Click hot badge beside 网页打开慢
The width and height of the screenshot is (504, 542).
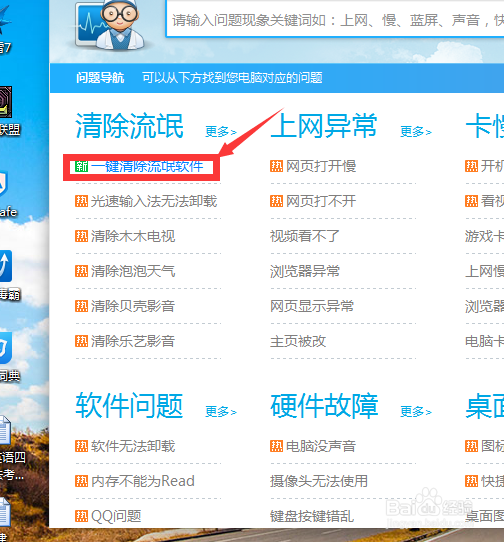277,166
